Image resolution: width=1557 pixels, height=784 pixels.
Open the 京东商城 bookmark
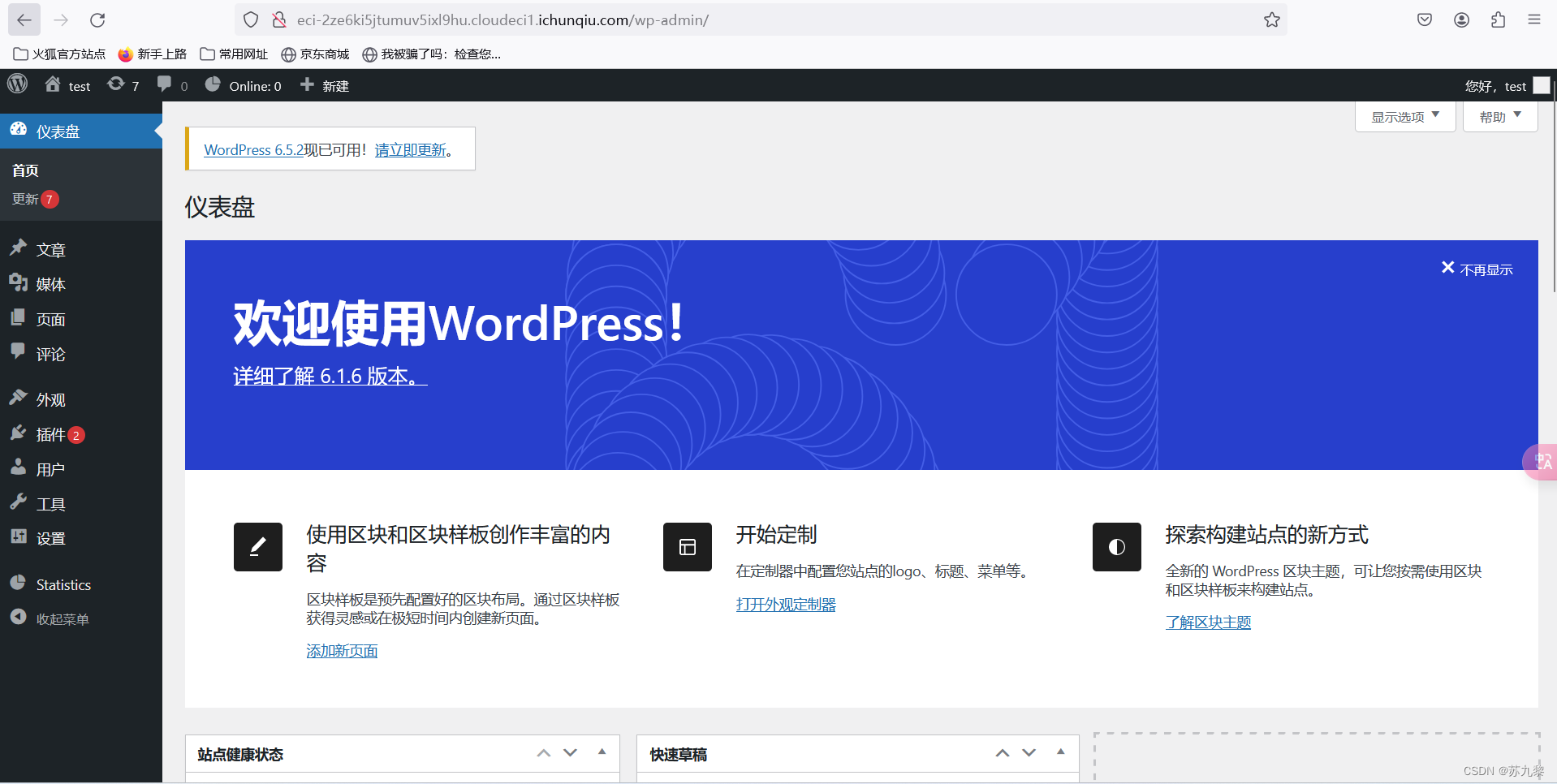click(x=315, y=54)
